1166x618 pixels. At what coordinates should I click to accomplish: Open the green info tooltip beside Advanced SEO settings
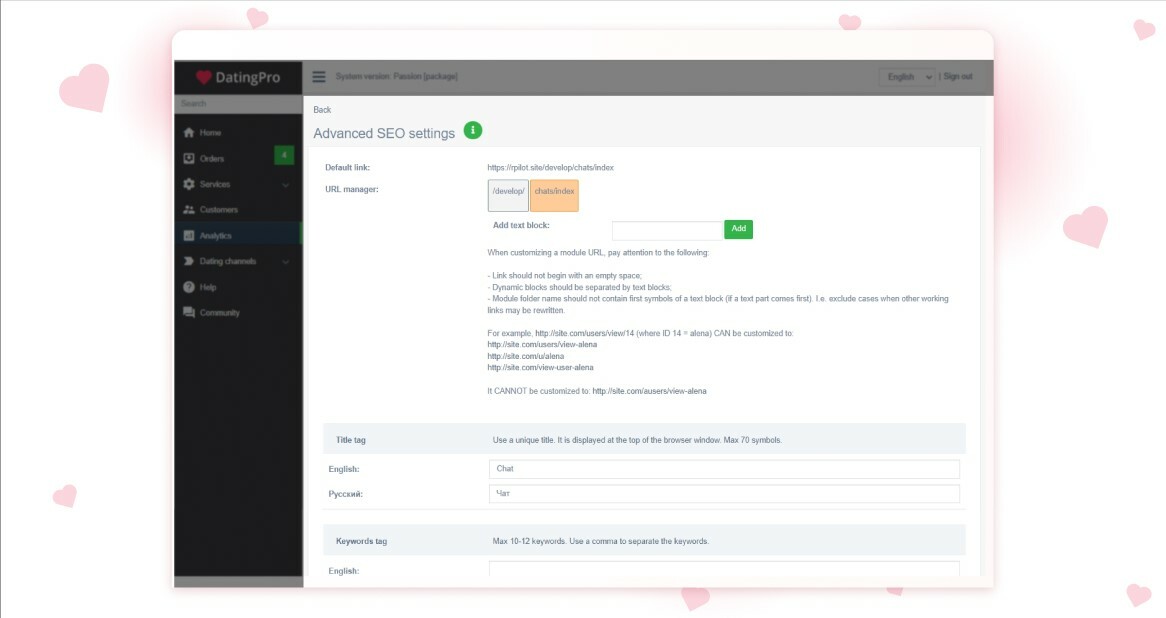pyautogui.click(x=472, y=130)
